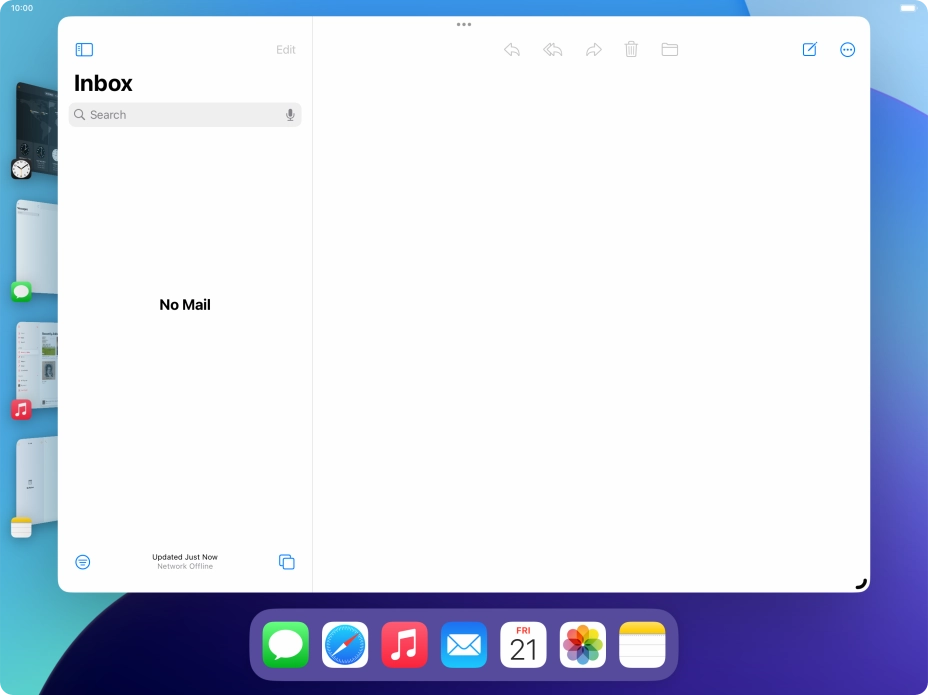The image size is (928, 695).
Task: Open Photos from the Dock
Action: click(583, 643)
